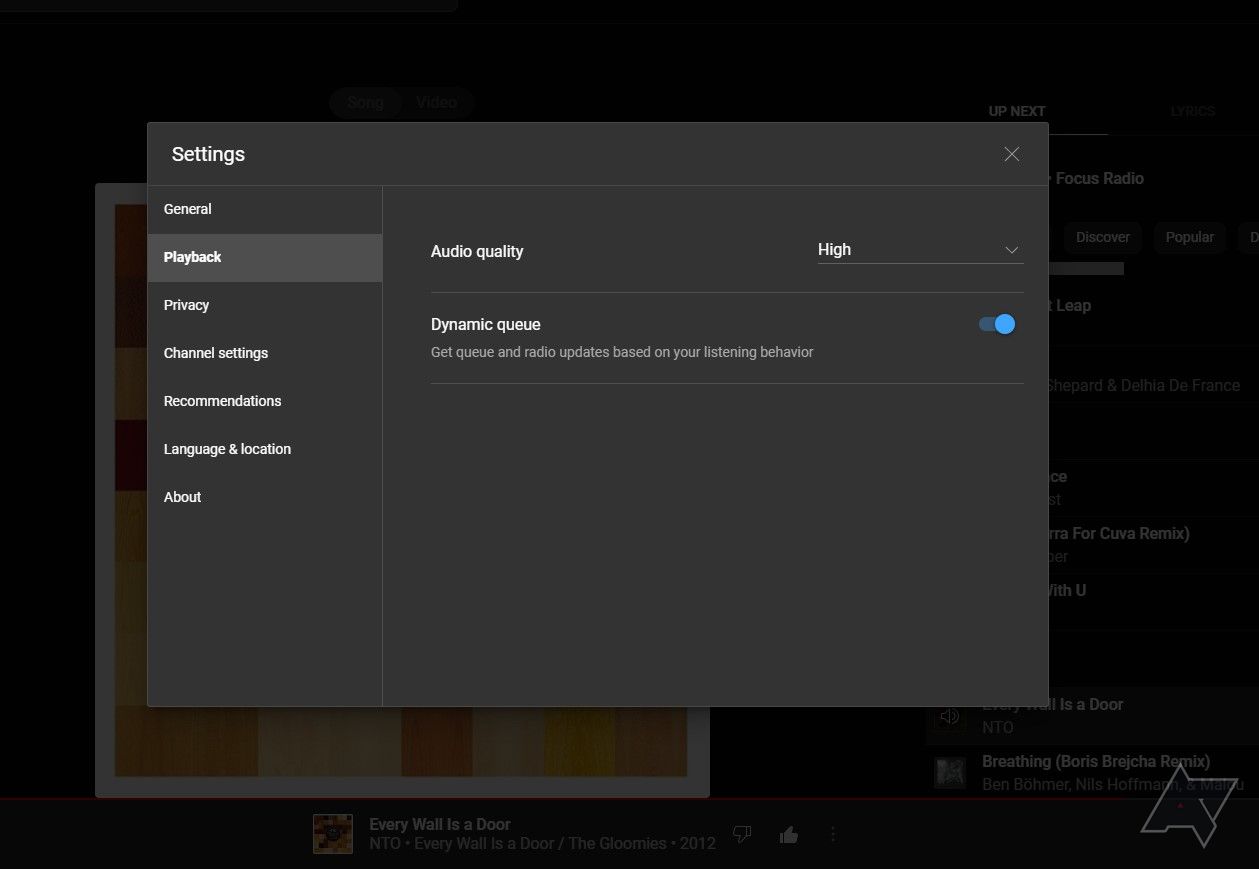Open the three-dot song options menu
Viewport: 1259px width, 869px height.
pyautogui.click(x=833, y=834)
